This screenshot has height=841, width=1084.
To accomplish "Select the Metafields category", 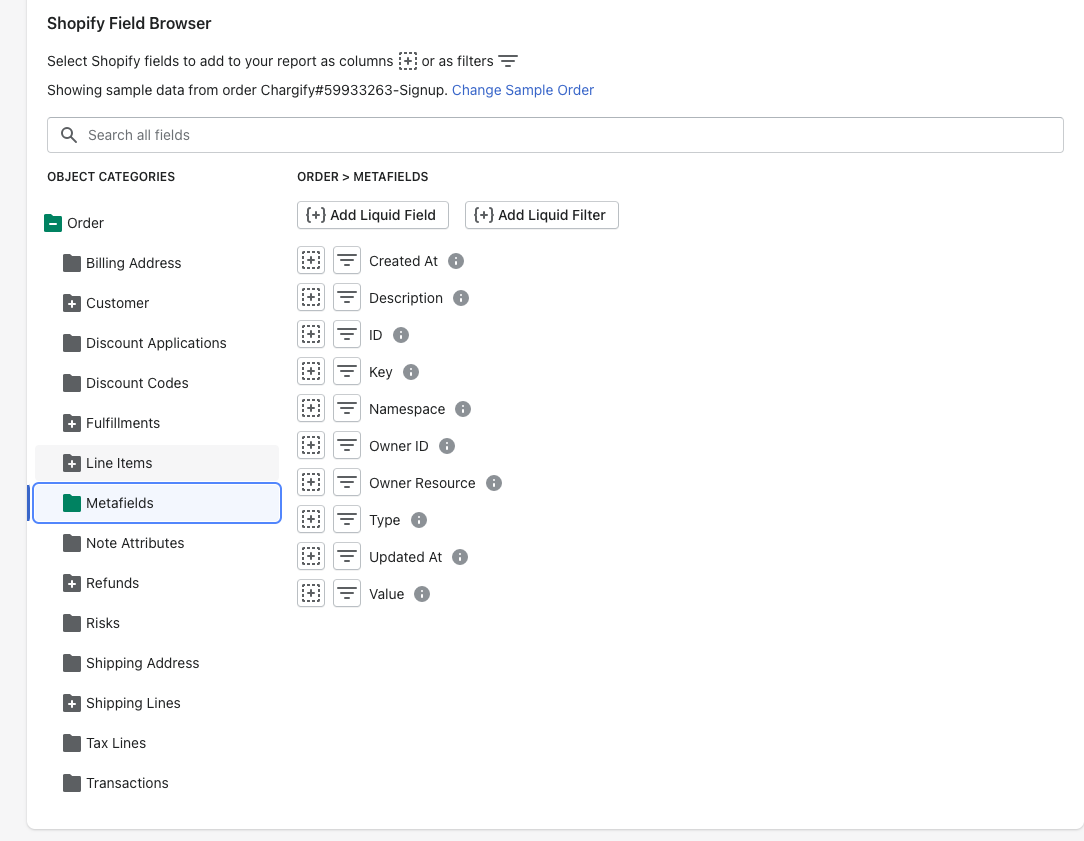I will 157,503.
